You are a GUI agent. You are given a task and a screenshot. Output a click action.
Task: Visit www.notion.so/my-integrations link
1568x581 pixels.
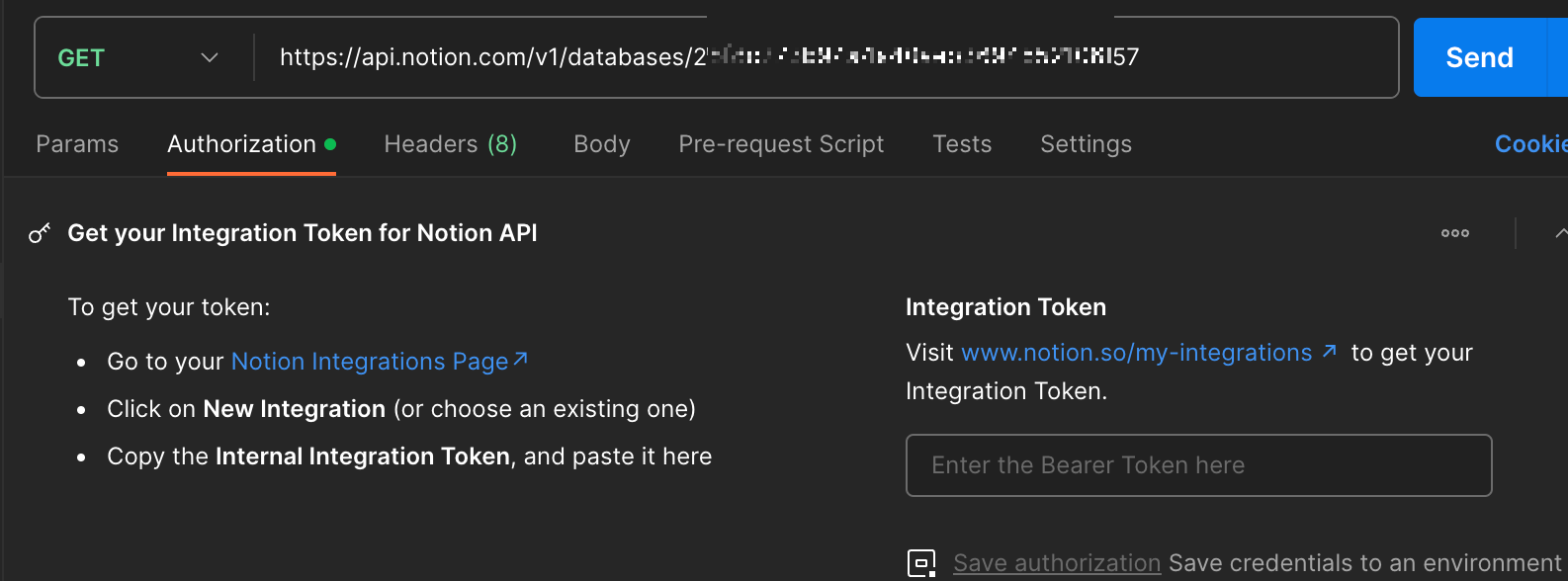click(x=1149, y=353)
